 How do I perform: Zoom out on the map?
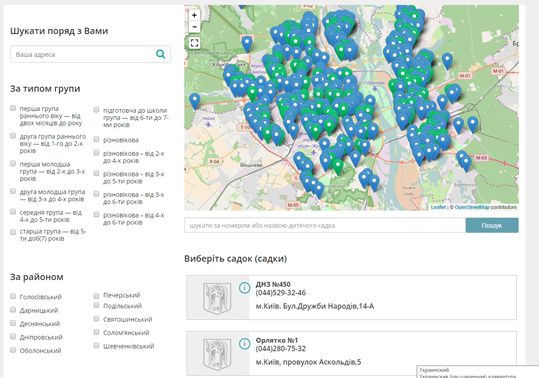[194, 27]
